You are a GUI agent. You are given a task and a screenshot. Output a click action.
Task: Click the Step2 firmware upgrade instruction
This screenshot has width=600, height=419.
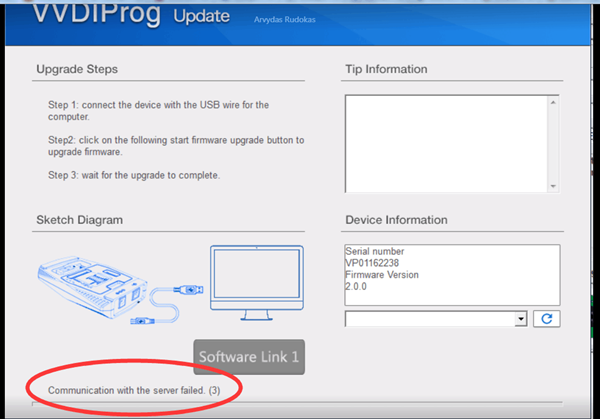click(x=176, y=146)
